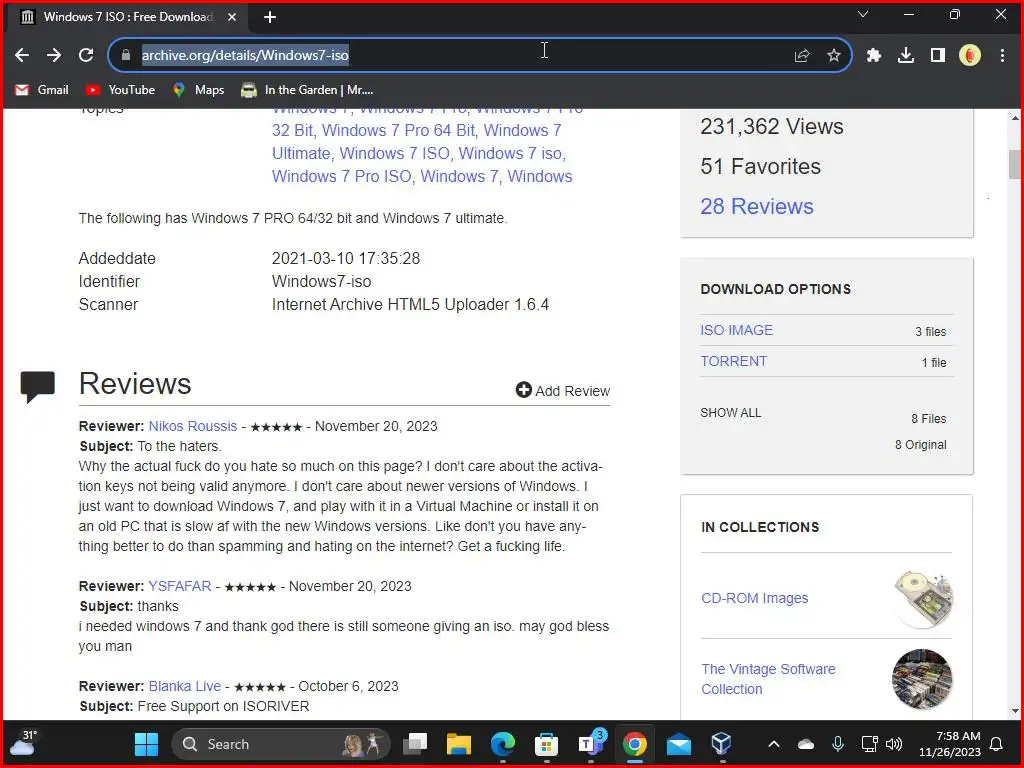Open Microsoft Store from the taskbar
Screen dimensions: 1024x768
546,744
